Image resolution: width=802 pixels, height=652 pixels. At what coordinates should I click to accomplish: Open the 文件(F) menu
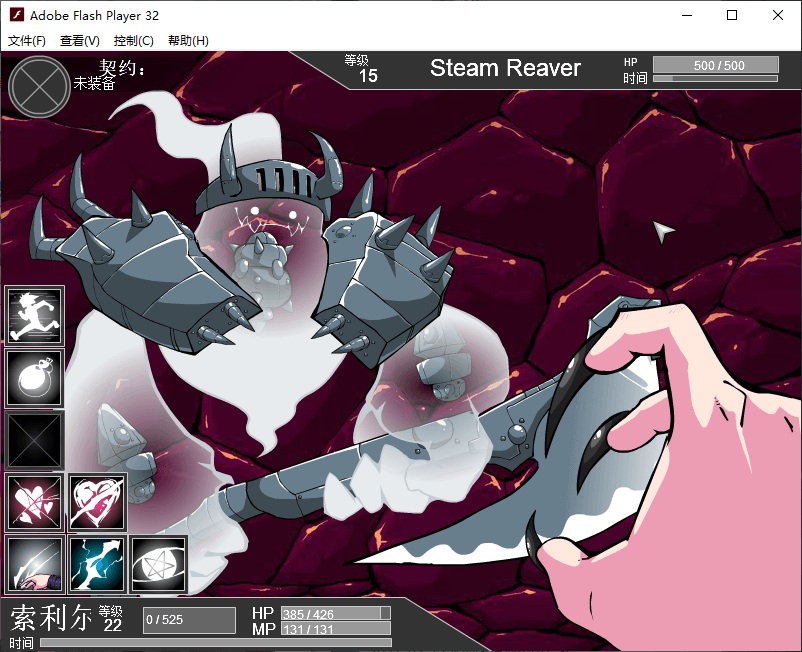tap(27, 41)
